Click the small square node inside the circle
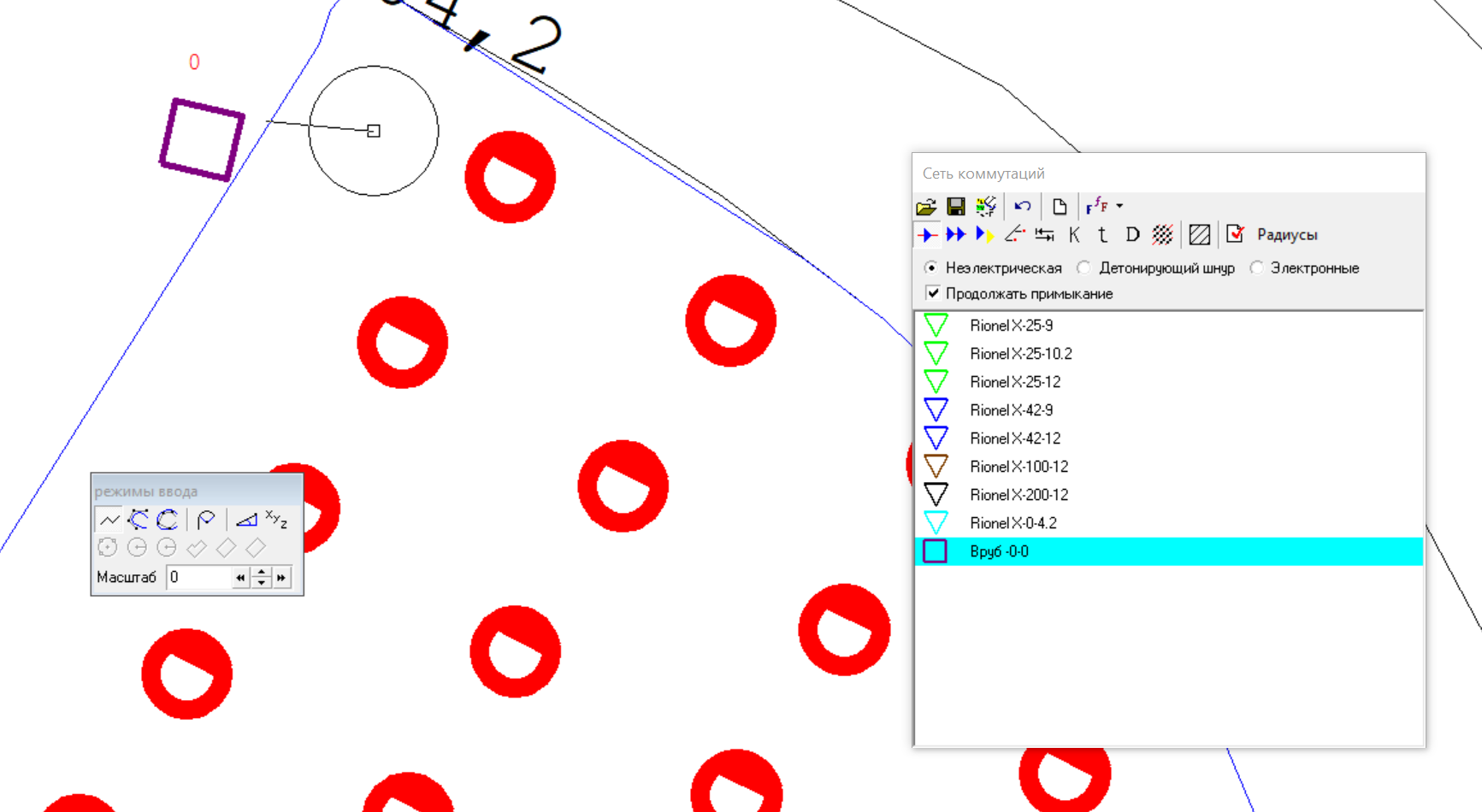This screenshot has height=812, width=1482. pos(374,131)
